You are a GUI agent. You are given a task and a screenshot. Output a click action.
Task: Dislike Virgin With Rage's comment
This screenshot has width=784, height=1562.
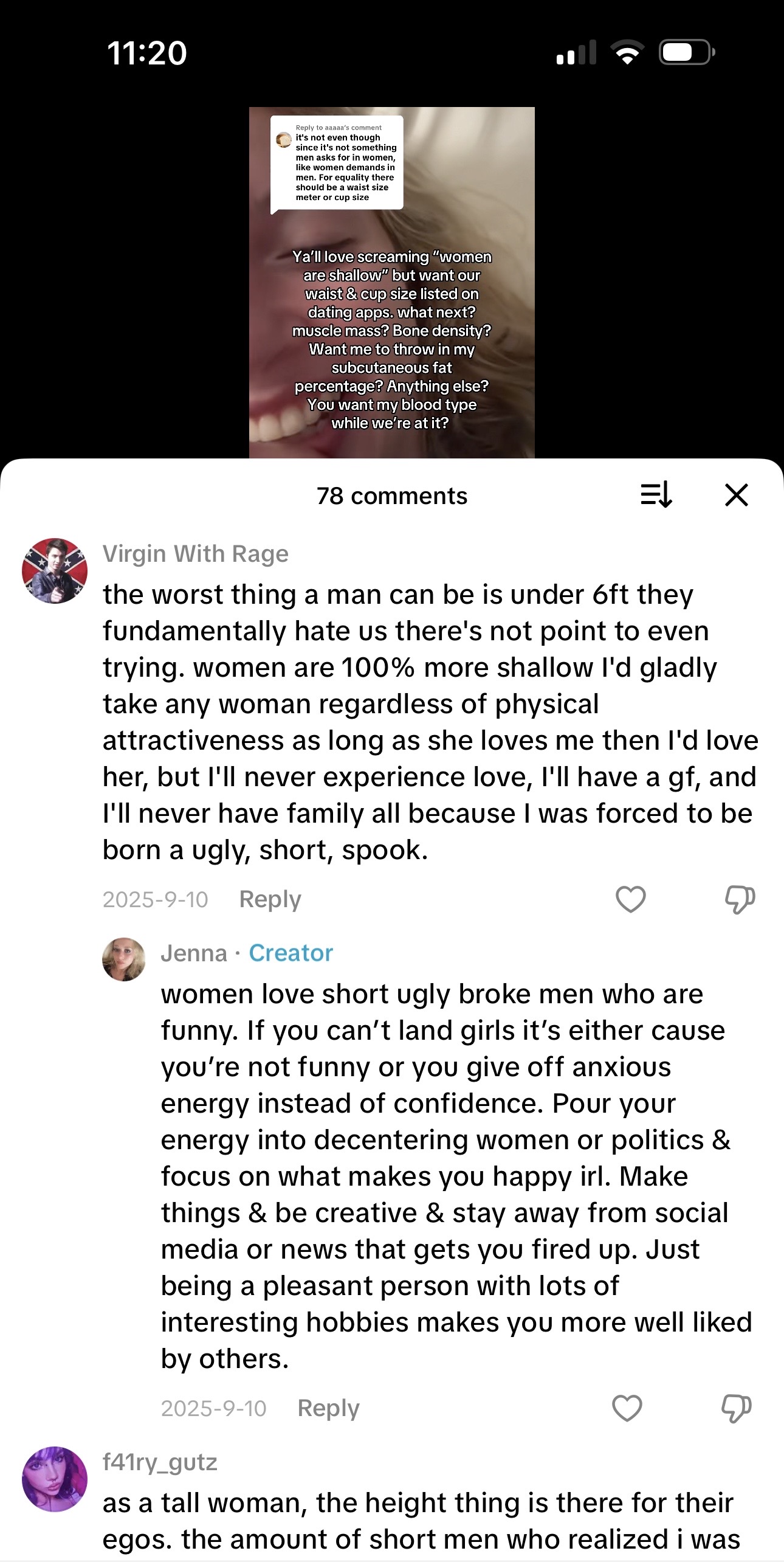[x=740, y=899]
